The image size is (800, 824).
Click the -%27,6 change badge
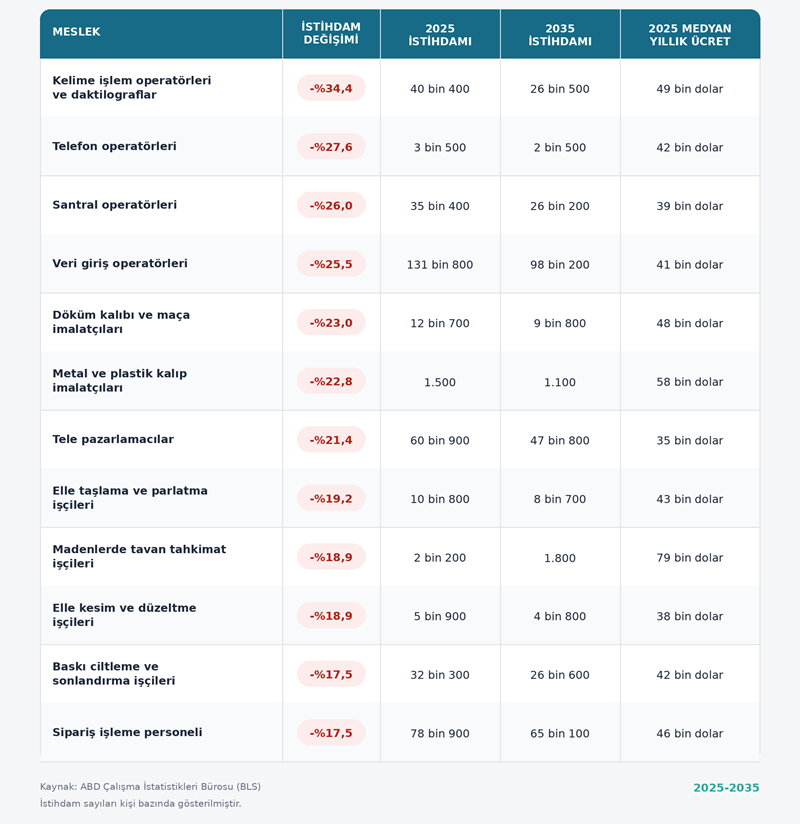331,147
